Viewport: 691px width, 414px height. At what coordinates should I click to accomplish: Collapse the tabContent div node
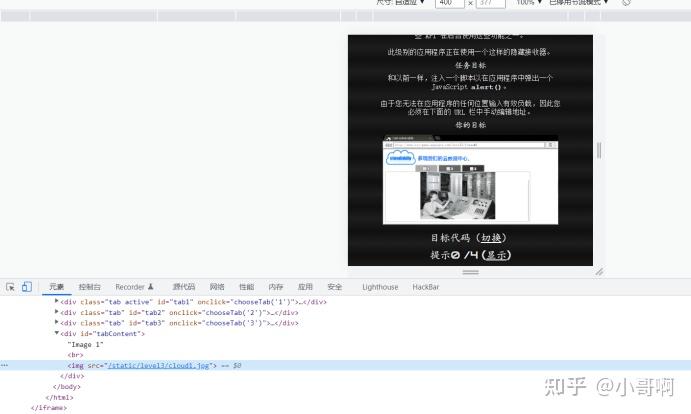pos(56,333)
